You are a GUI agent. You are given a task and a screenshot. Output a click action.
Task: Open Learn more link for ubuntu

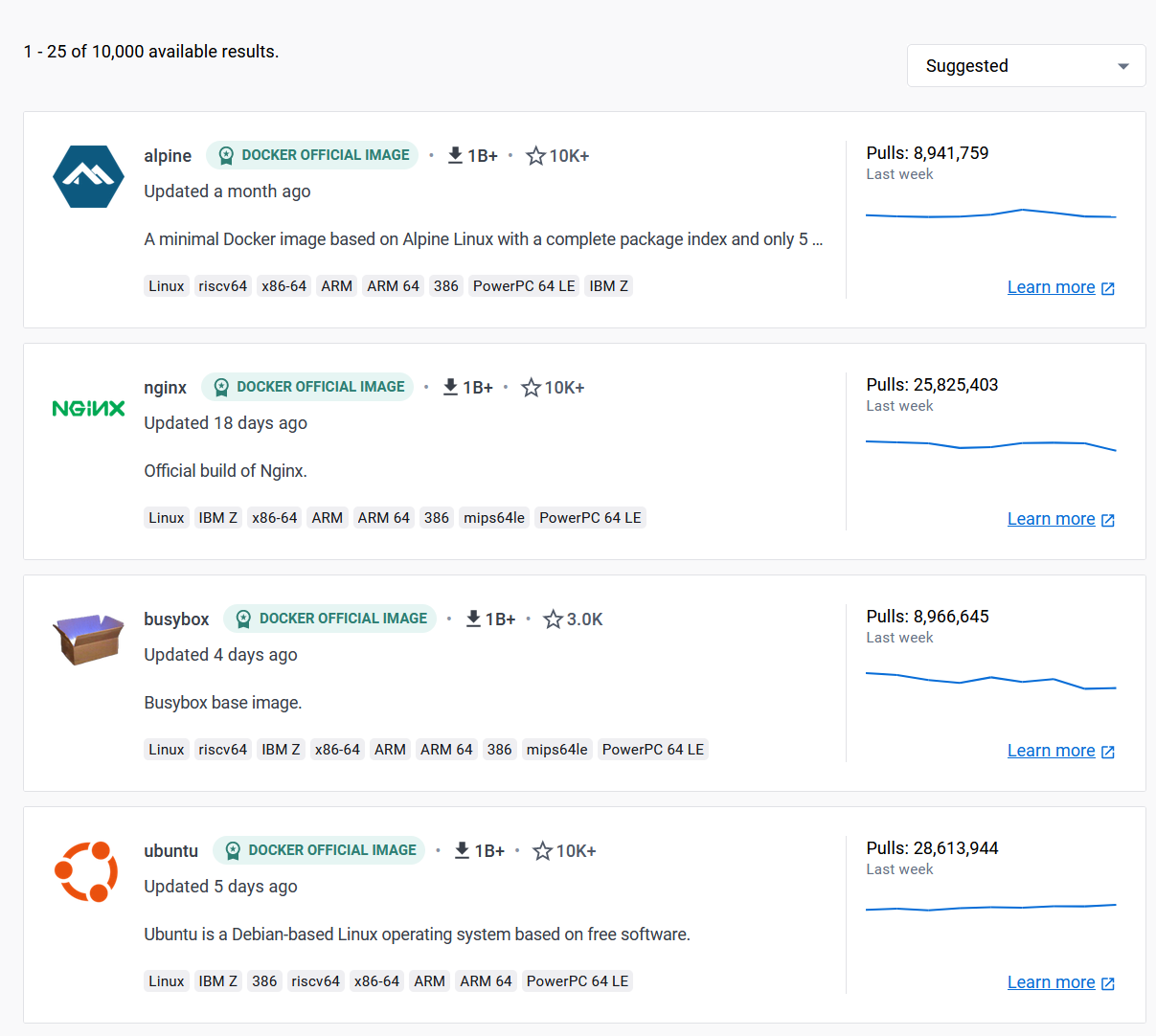pyautogui.click(x=1052, y=982)
